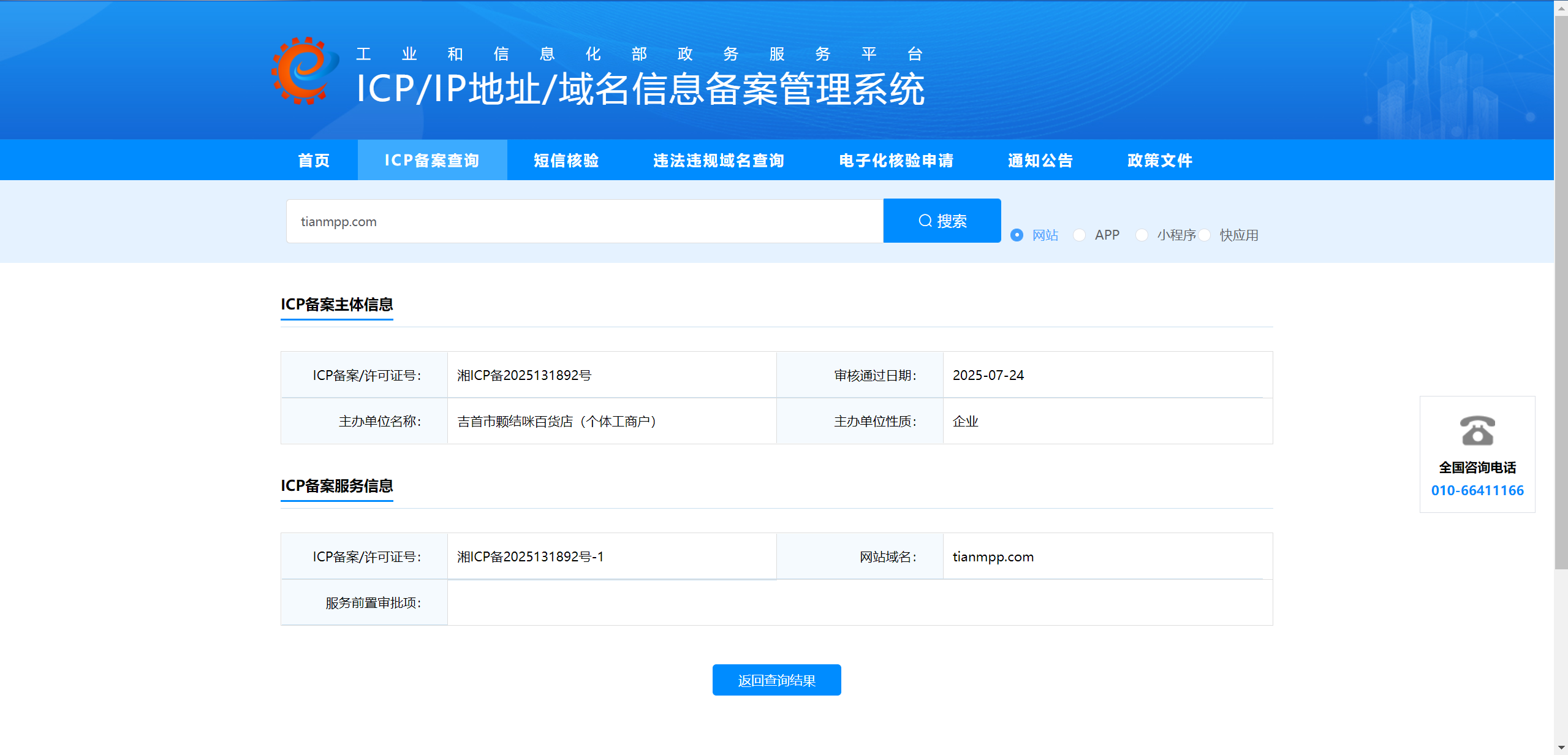Click the MIIT gear logo icon
This screenshot has height=755, width=1568.
click(x=305, y=71)
